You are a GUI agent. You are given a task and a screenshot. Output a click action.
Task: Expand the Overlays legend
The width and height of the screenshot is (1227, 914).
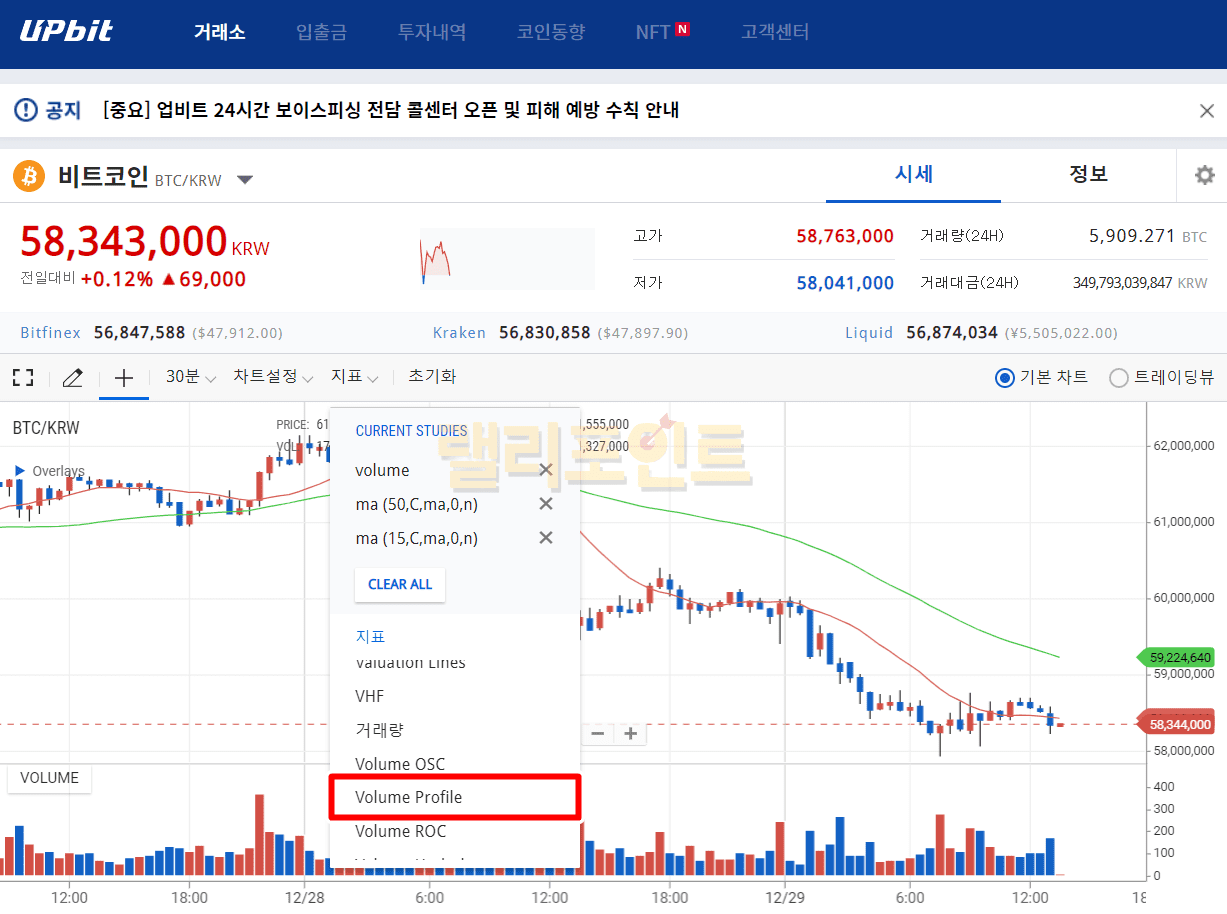20,471
